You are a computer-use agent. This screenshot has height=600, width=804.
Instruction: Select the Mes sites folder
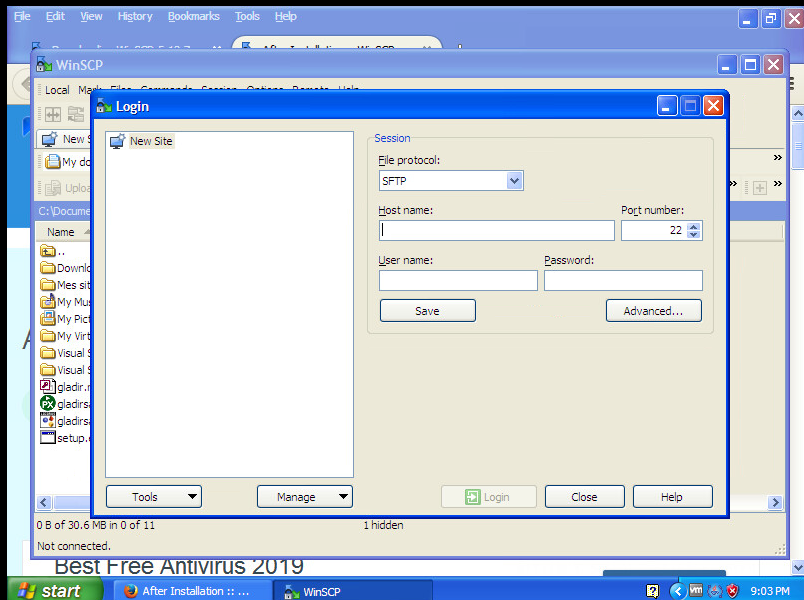pos(65,285)
